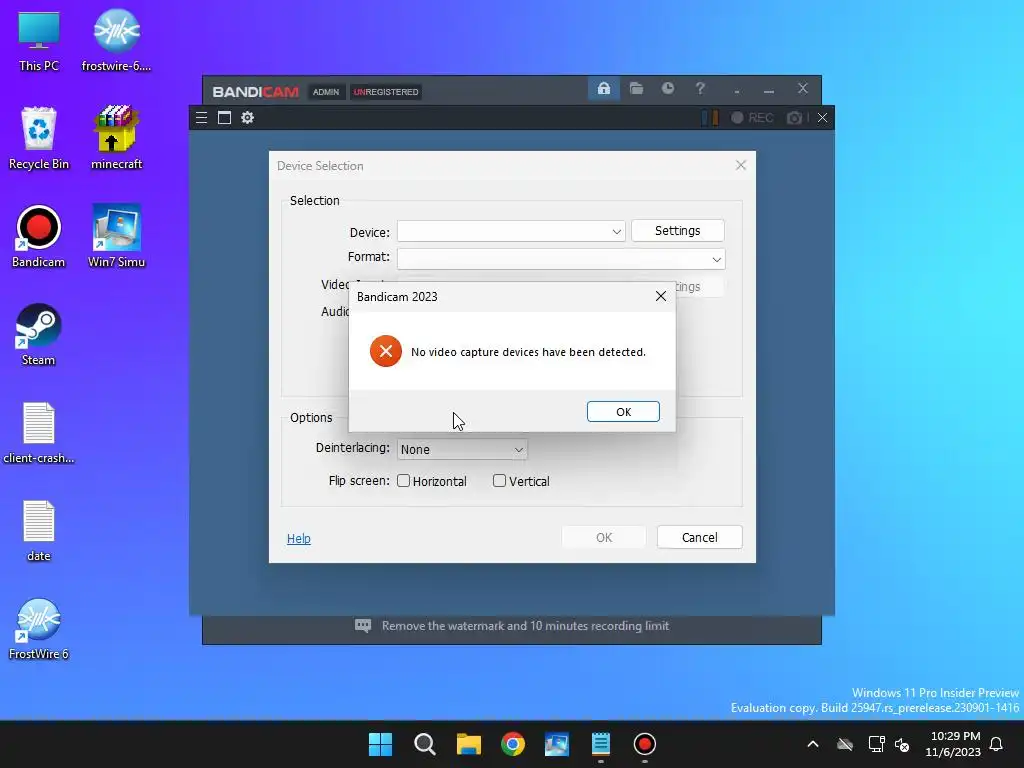Expand the Deinterlacing dropdown set to None
This screenshot has width=1024, height=768.
[x=462, y=449]
